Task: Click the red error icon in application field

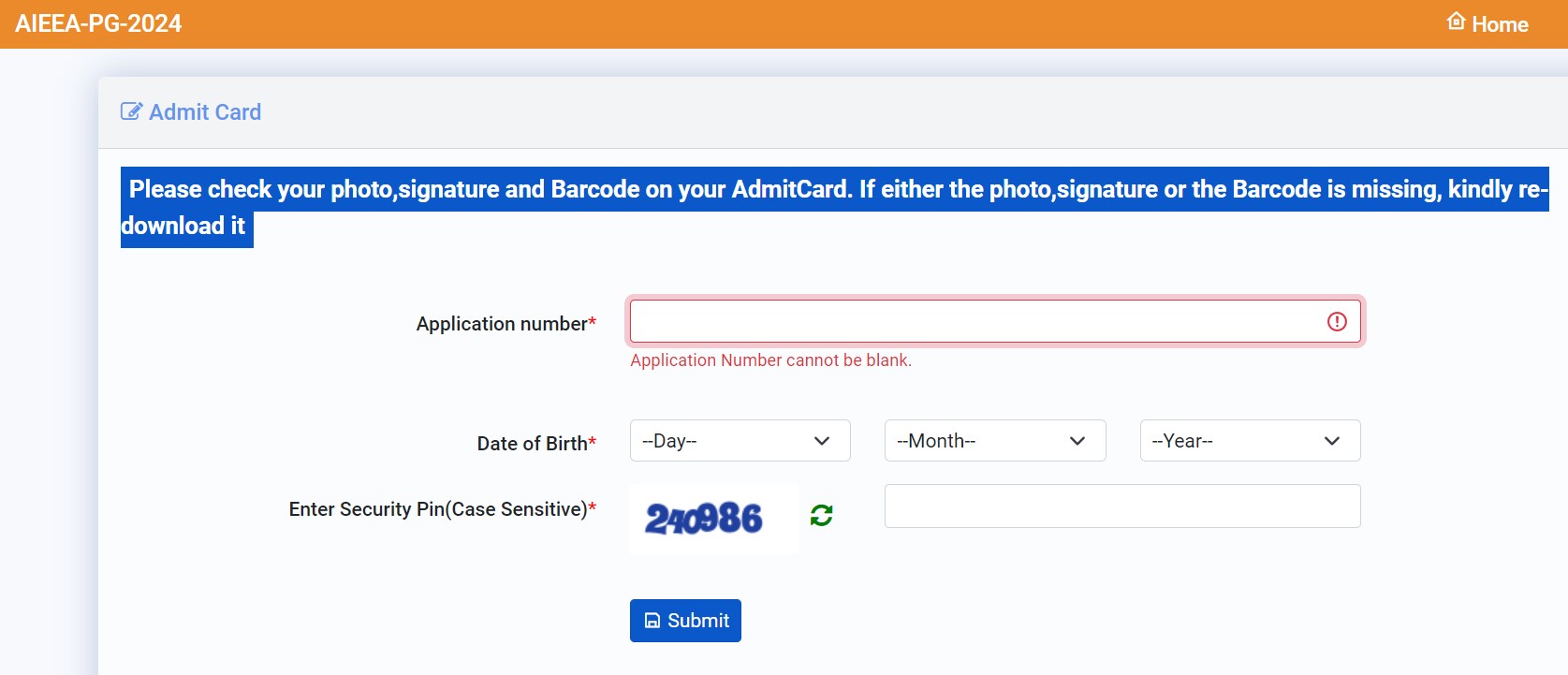Action: [x=1337, y=321]
